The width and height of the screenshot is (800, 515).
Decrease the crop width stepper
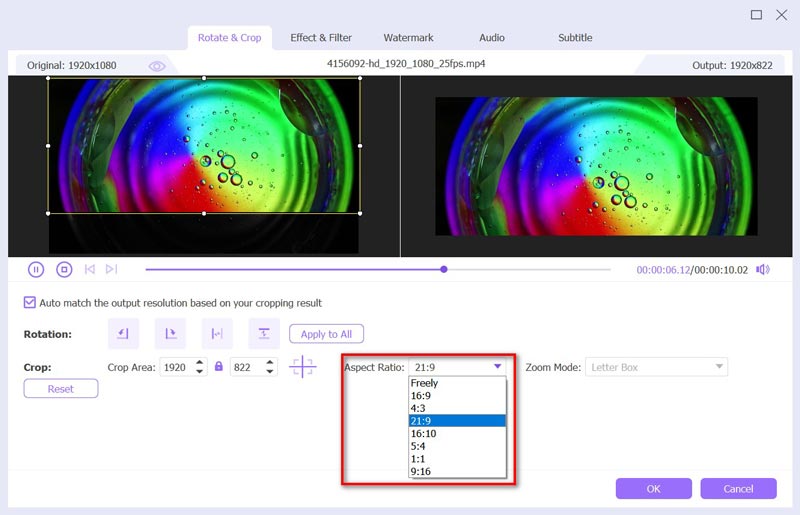point(199,371)
